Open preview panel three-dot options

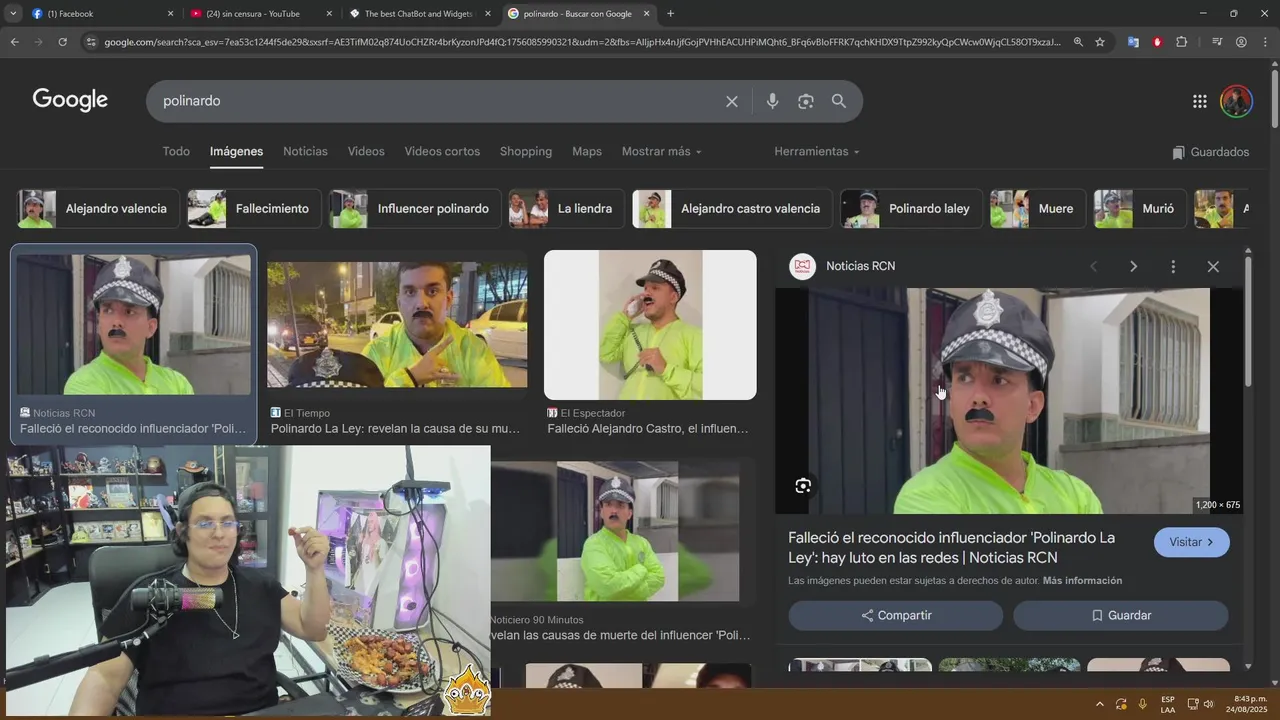1173,266
